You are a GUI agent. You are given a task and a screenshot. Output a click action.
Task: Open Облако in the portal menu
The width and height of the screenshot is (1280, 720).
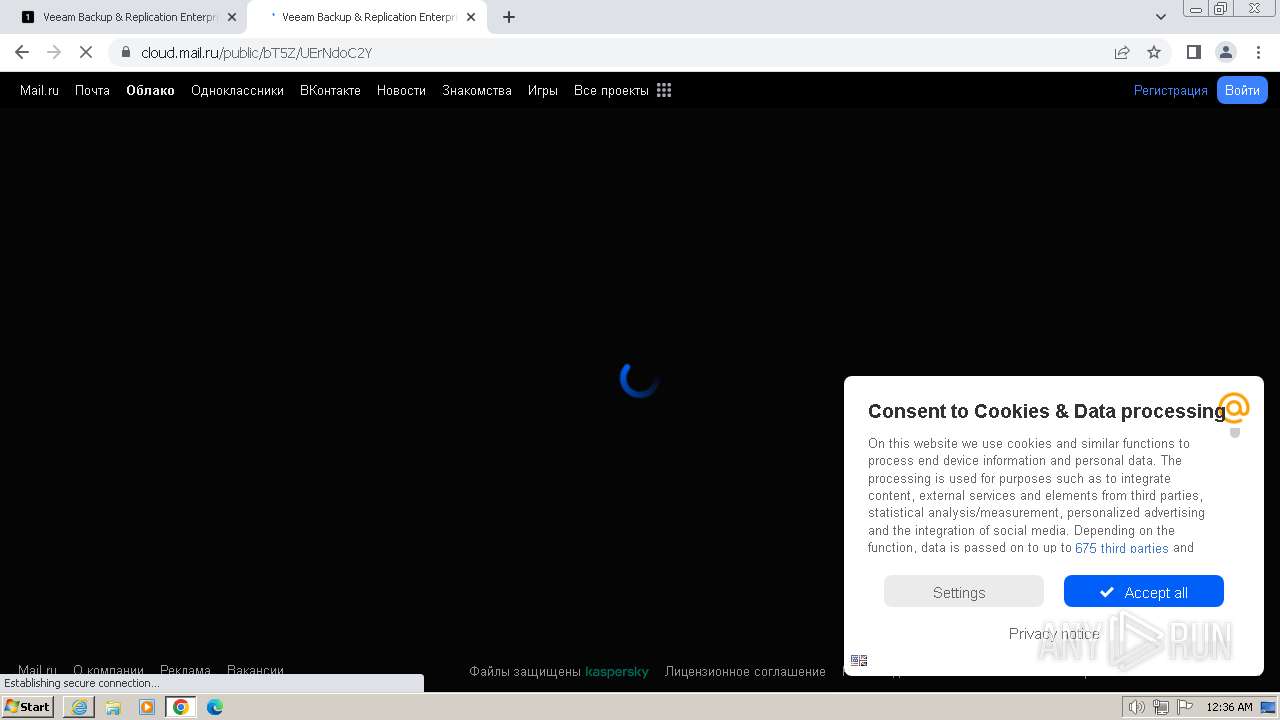point(150,90)
